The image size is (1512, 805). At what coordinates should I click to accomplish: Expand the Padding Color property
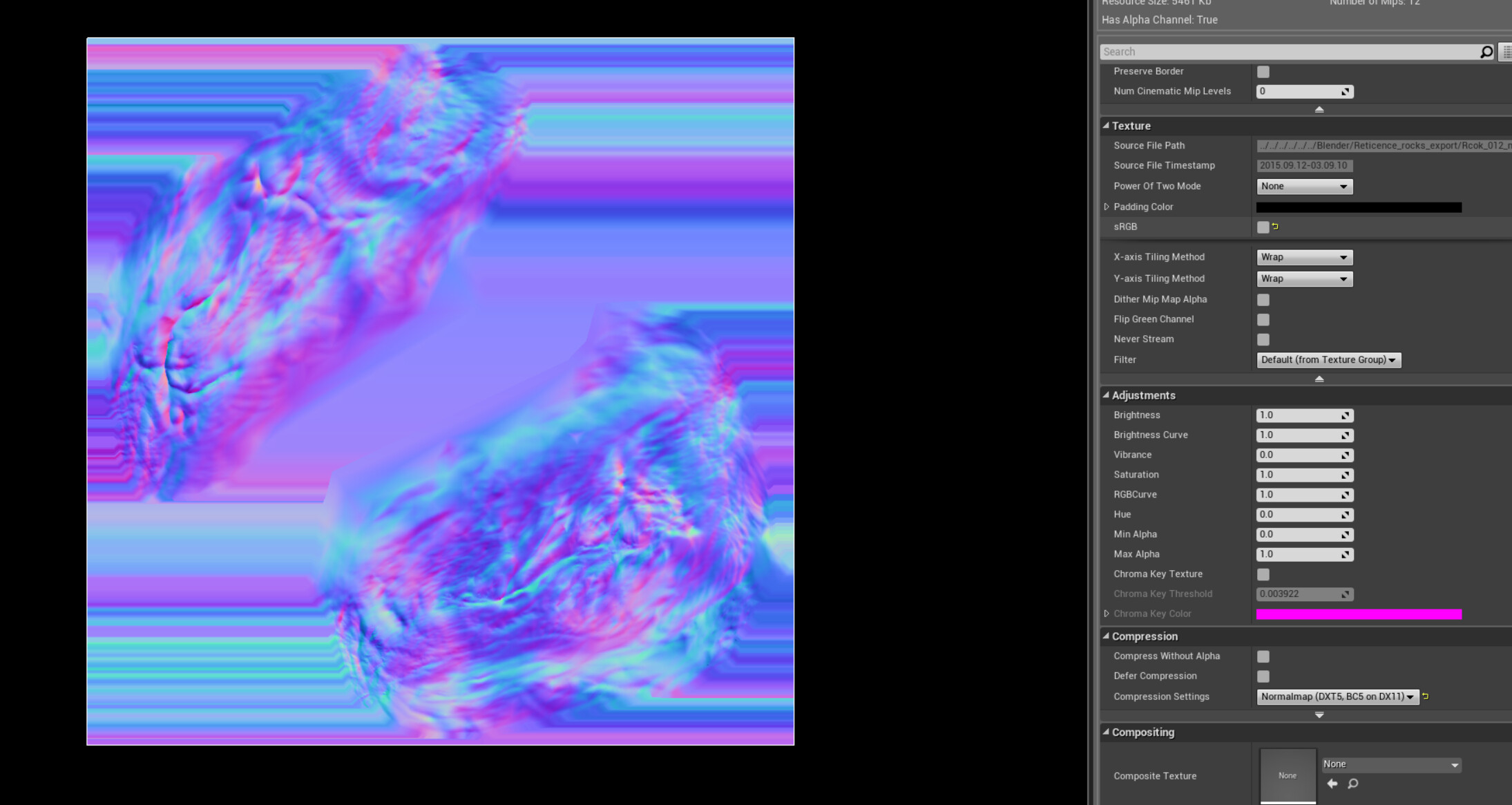click(x=1107, y=207)
